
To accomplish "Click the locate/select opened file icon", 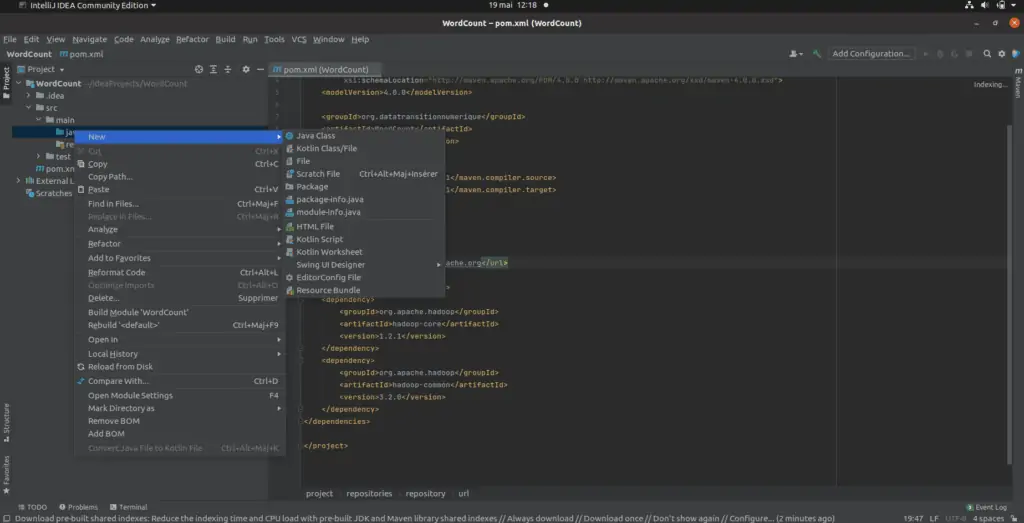I will click(199, 69).
